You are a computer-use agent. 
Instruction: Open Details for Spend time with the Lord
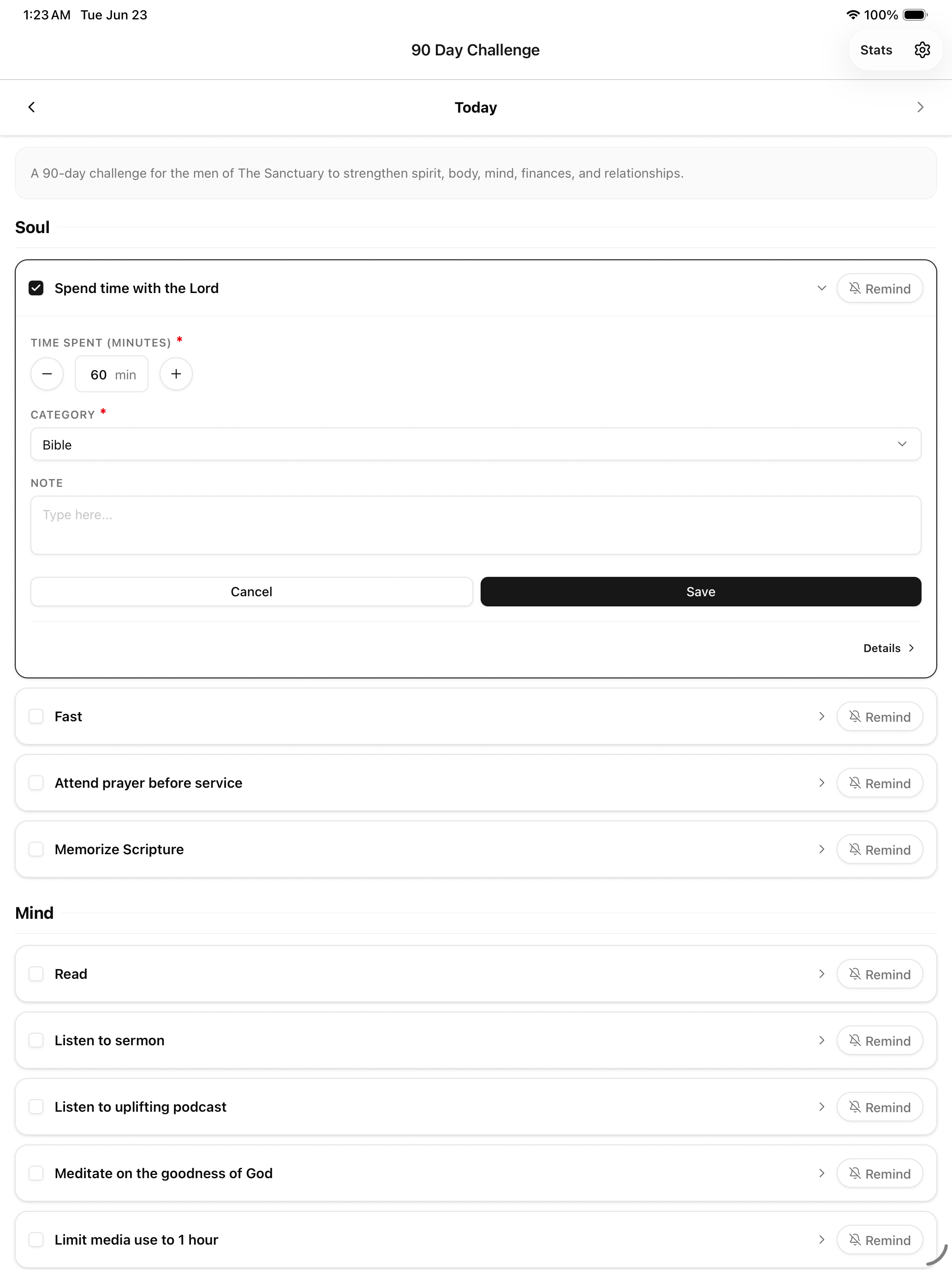coord(888,648)
